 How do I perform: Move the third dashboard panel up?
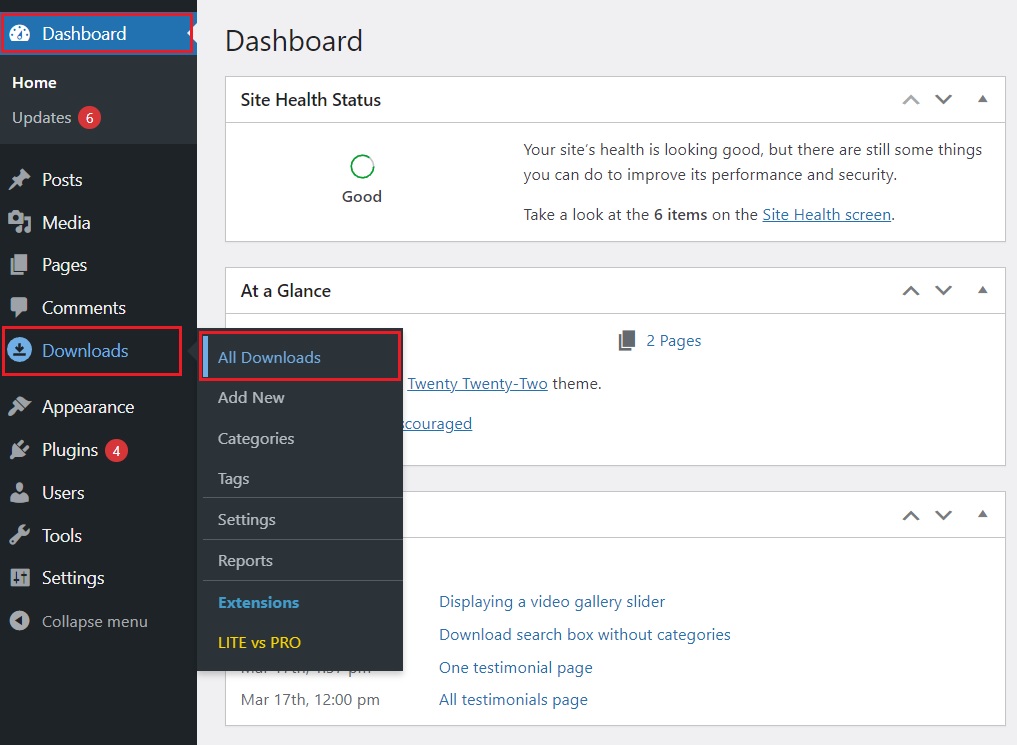(x=911, y=515)
